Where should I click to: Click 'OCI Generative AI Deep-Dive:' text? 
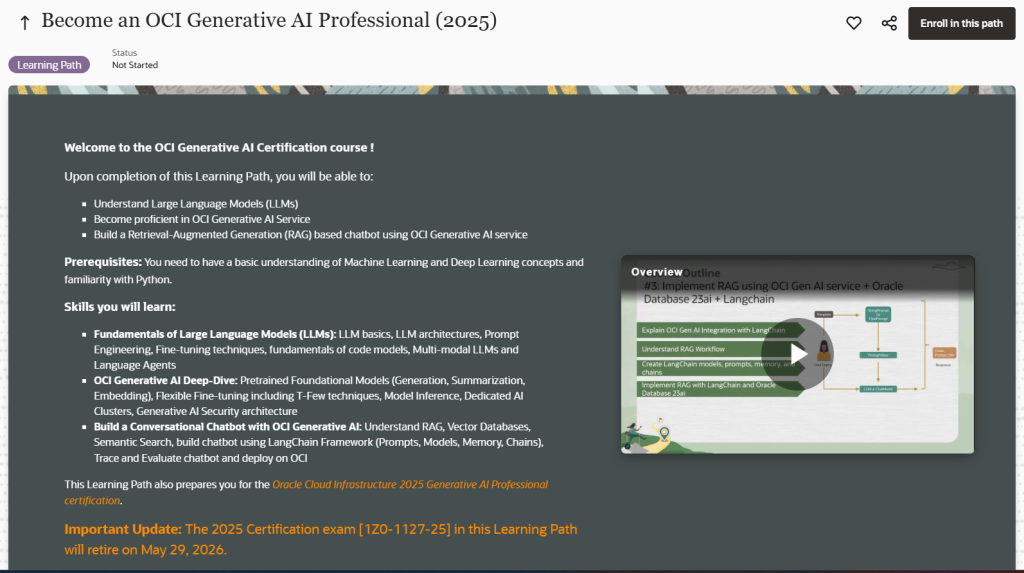click(165, 380)
